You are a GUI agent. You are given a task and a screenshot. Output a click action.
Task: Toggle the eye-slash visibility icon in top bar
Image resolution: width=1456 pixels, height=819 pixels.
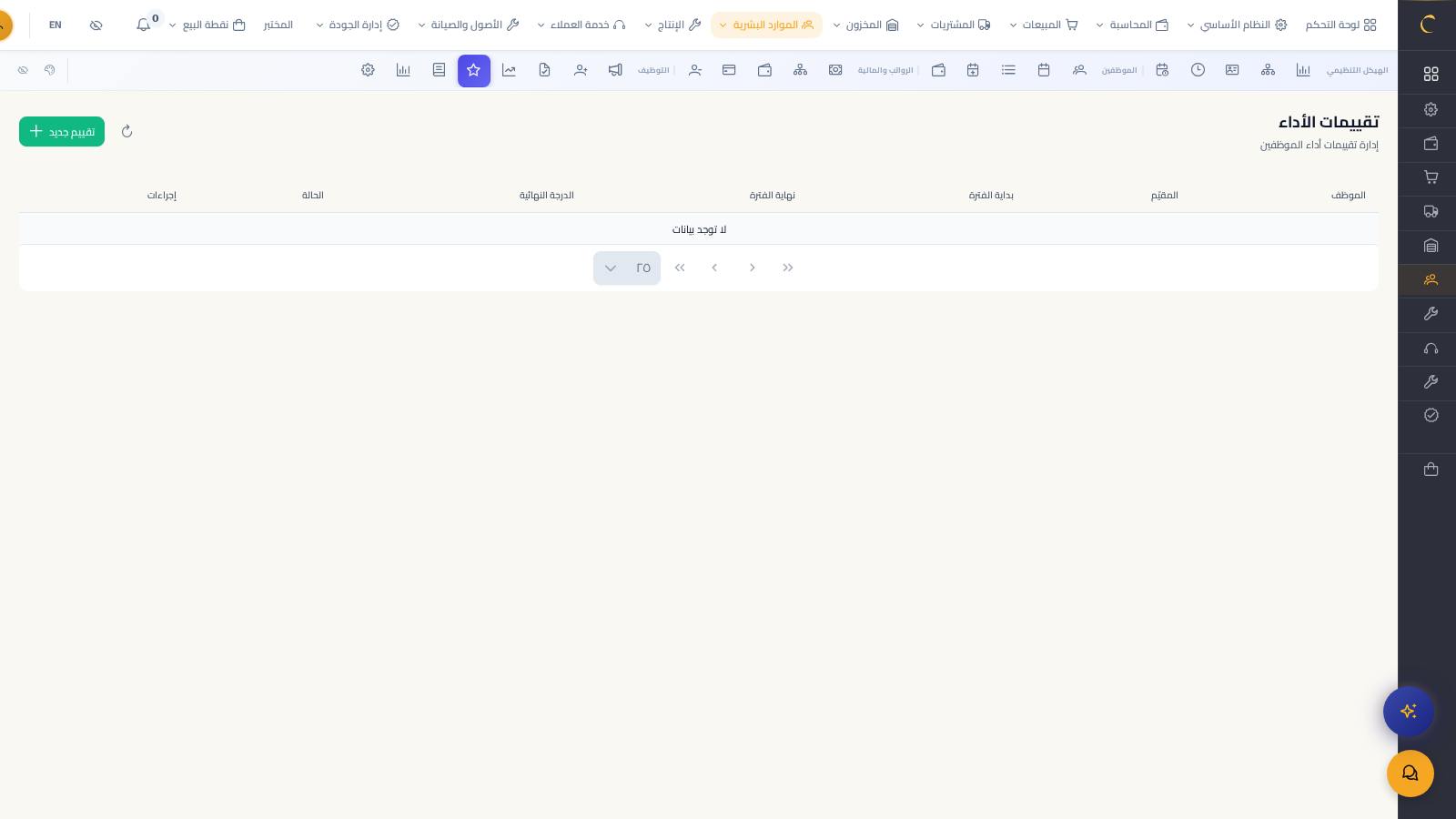[x=96, y=25]
